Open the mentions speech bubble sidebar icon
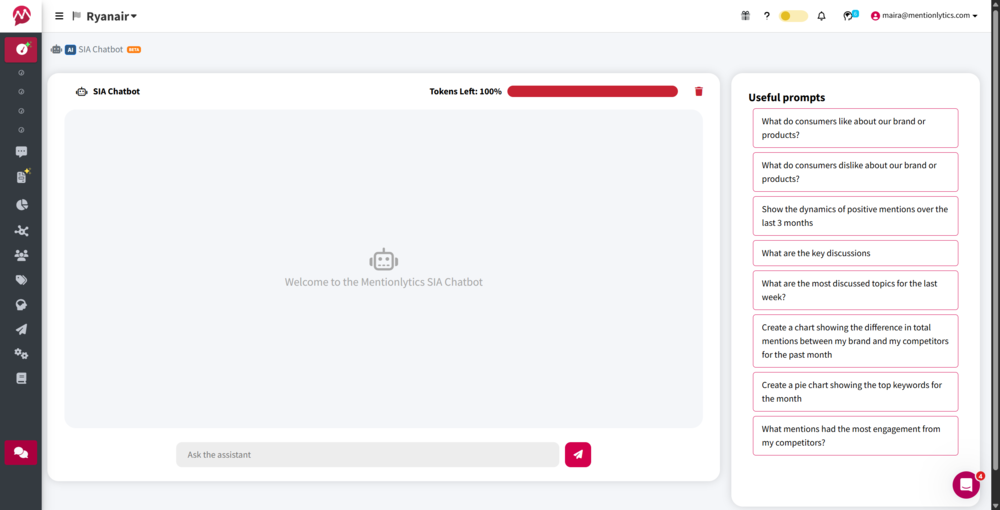Viewport: 1000px width, 510px height. point(21,152)
